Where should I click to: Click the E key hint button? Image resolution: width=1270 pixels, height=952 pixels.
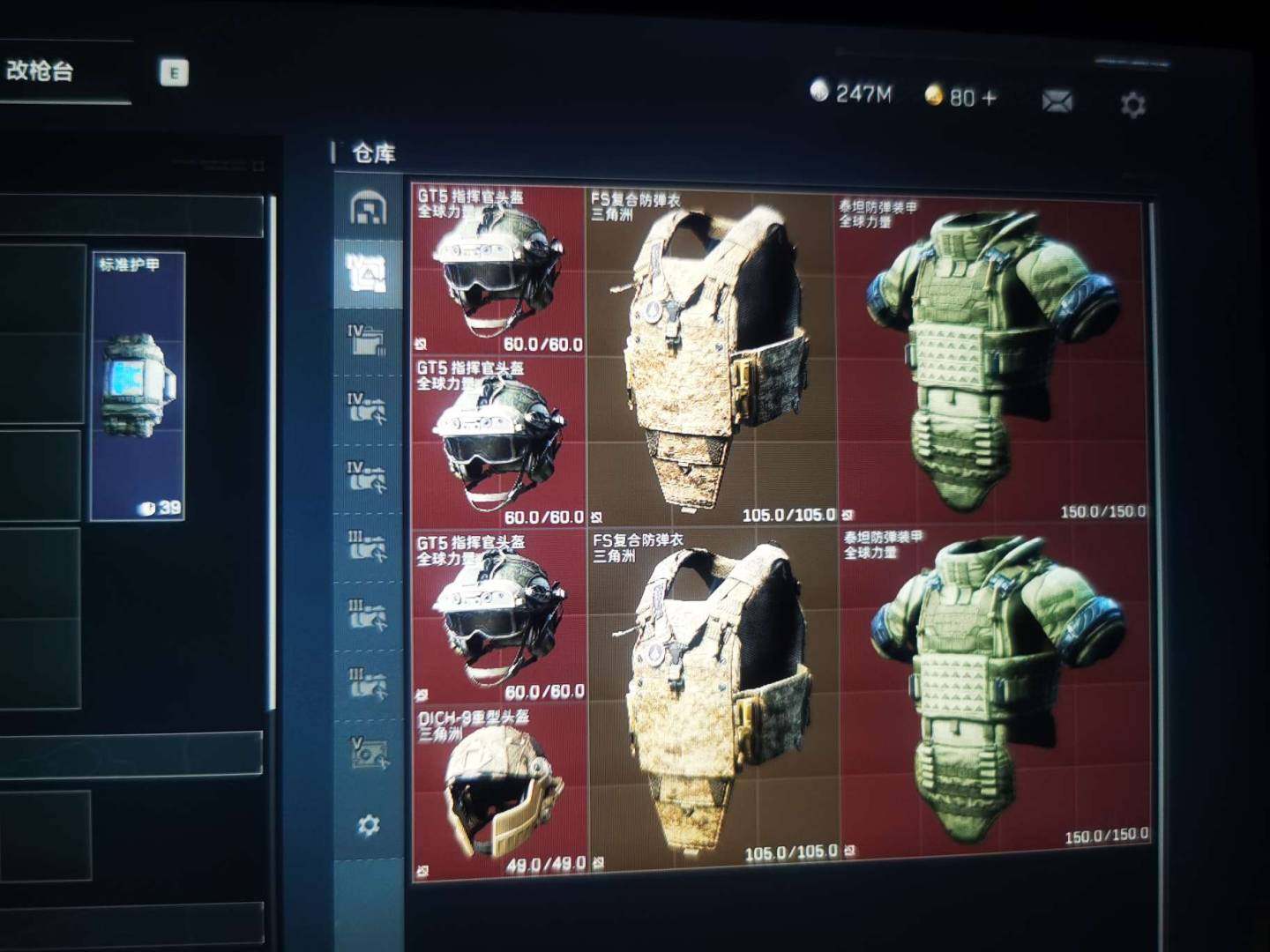[174, 72]
